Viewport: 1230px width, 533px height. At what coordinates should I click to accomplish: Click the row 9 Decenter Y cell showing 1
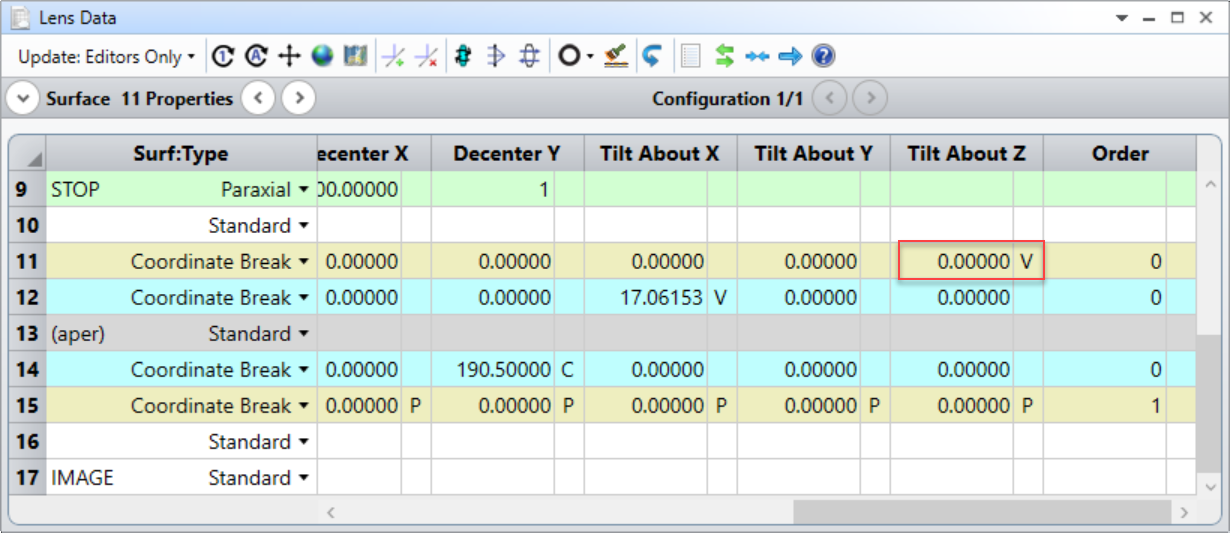point(493,189)
